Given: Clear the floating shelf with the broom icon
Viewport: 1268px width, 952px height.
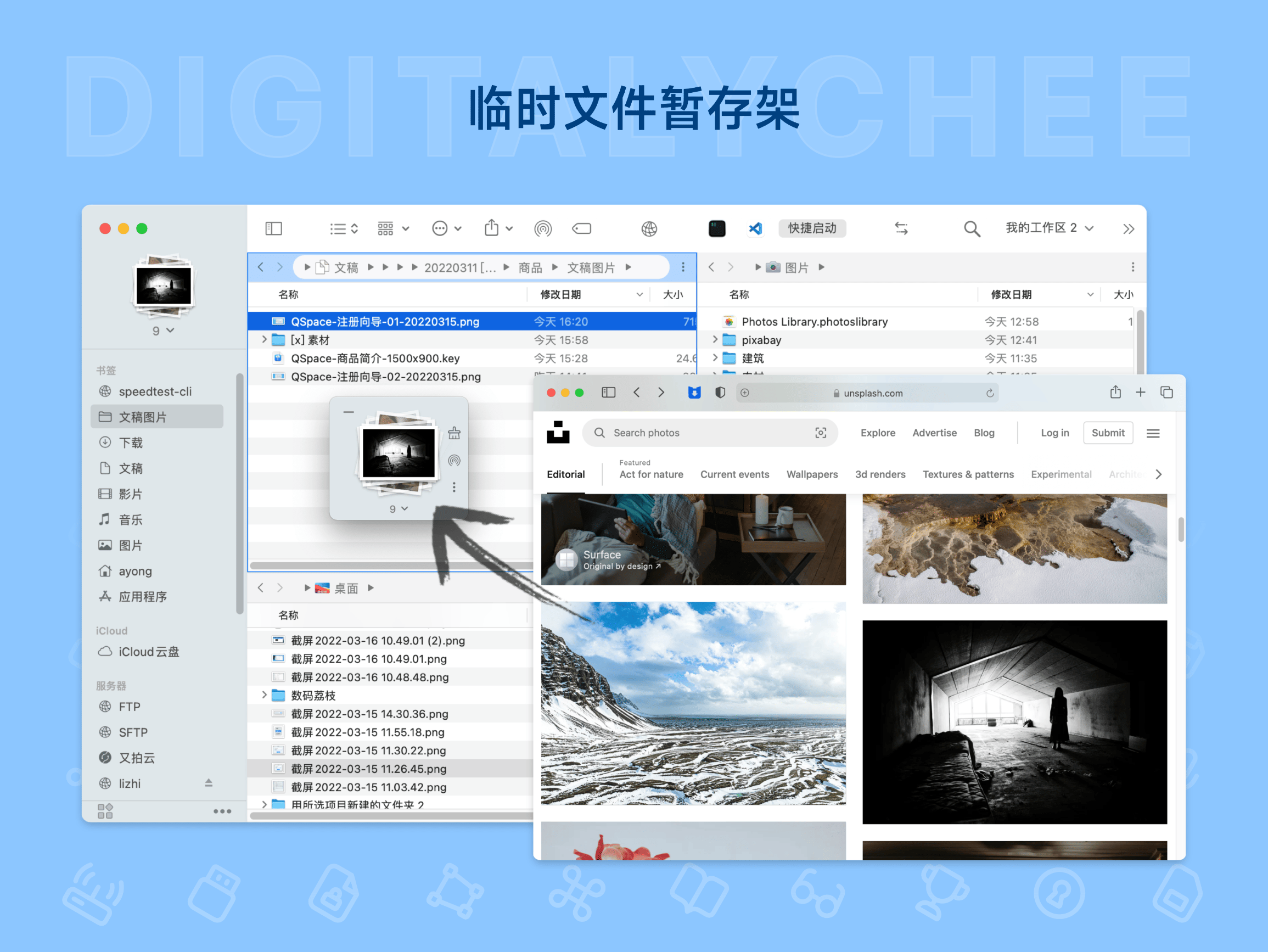Looking at the screenshot, I should pyautogui.click(x=454, y=433).
